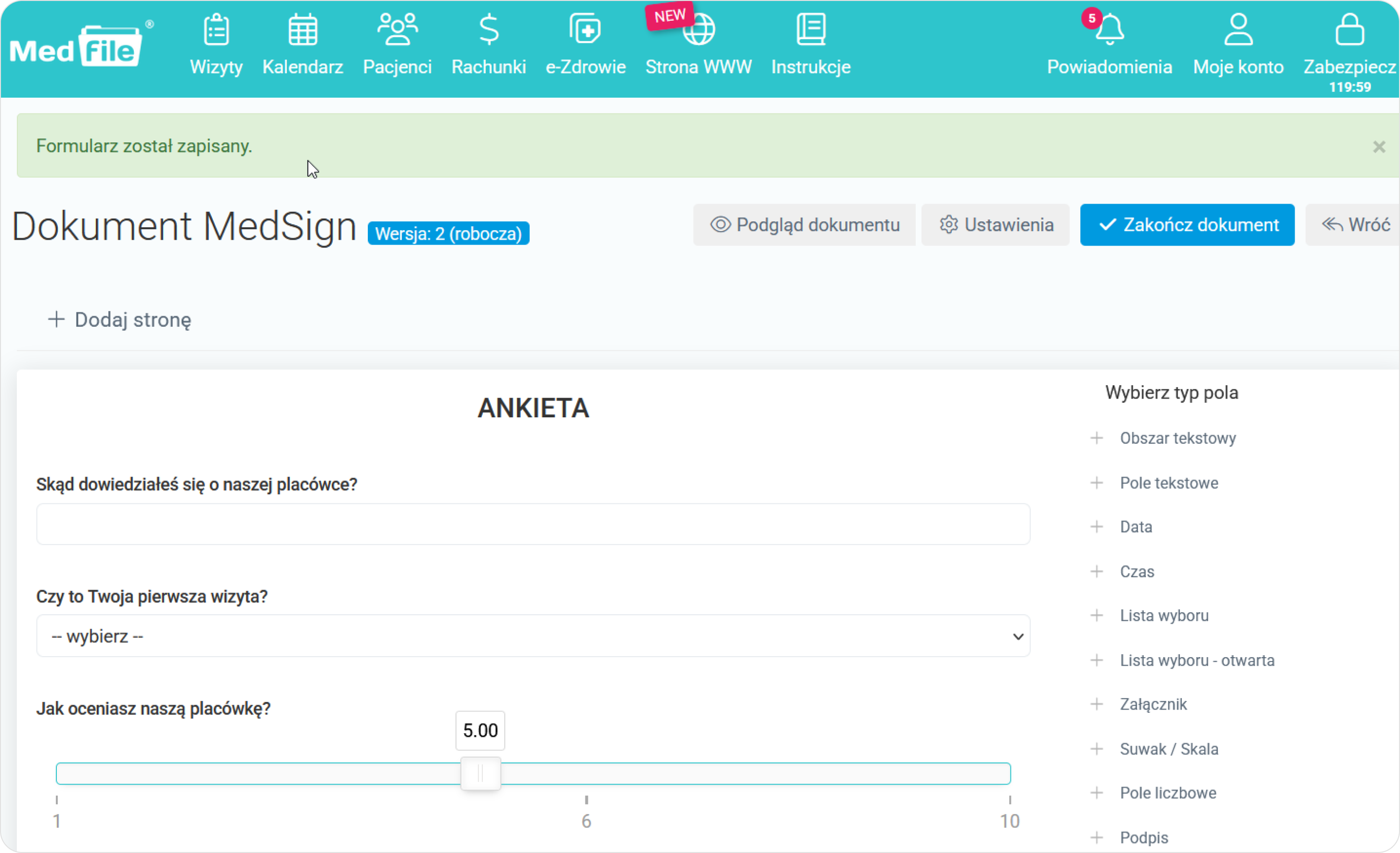Click the Powiadomienia bell icon

coord(1109,29)
